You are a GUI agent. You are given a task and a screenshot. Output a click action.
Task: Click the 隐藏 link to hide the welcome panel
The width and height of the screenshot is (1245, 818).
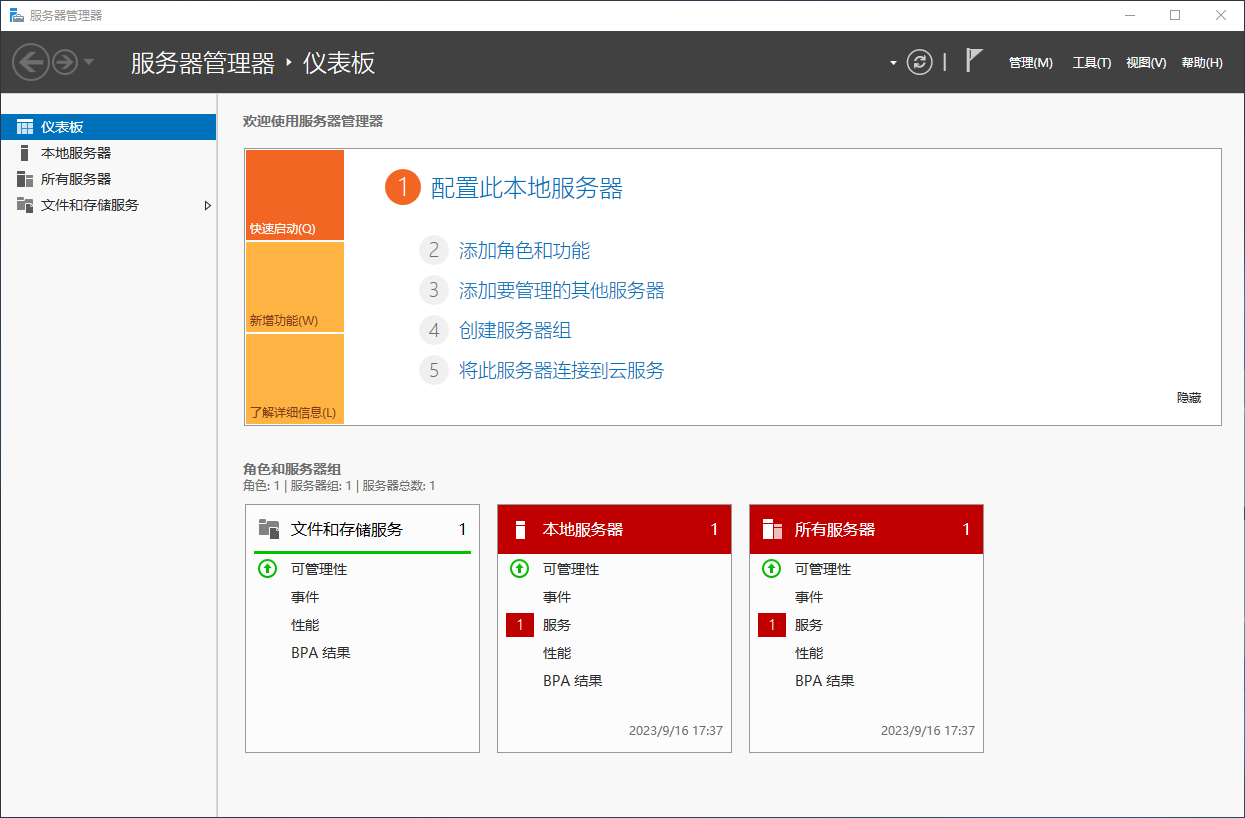[x=1188, y=398]
